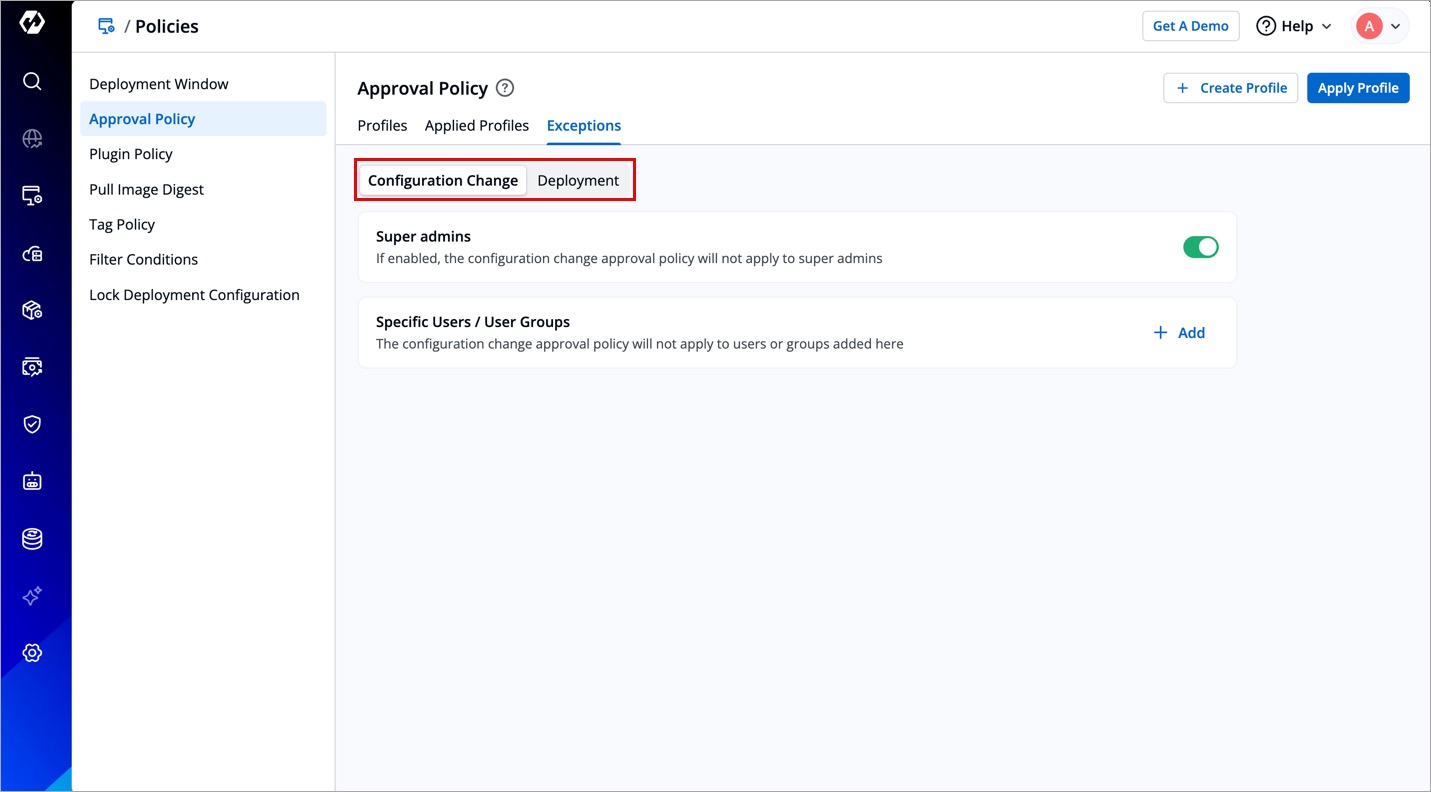Disable the Super admins exception toggle
The width and height of the screenshot is (1431, 792).
(x=1200, y=247)
